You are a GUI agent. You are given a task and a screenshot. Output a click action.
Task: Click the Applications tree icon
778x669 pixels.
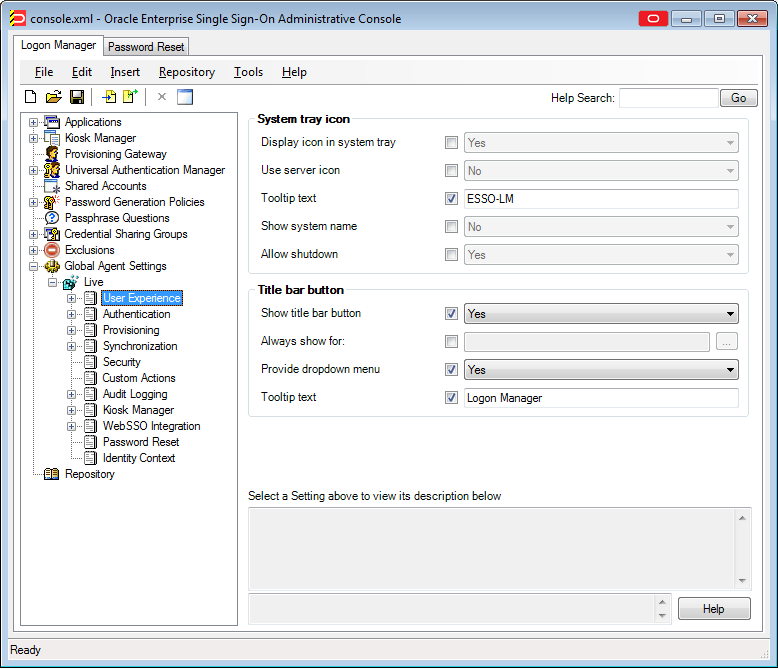52,122
